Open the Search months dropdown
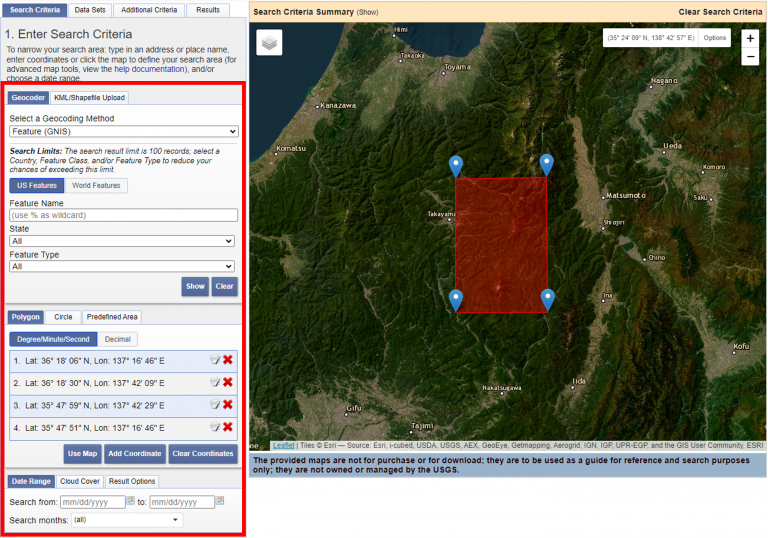Viewport: 768px width, 538px height. (x=127, y=520)
